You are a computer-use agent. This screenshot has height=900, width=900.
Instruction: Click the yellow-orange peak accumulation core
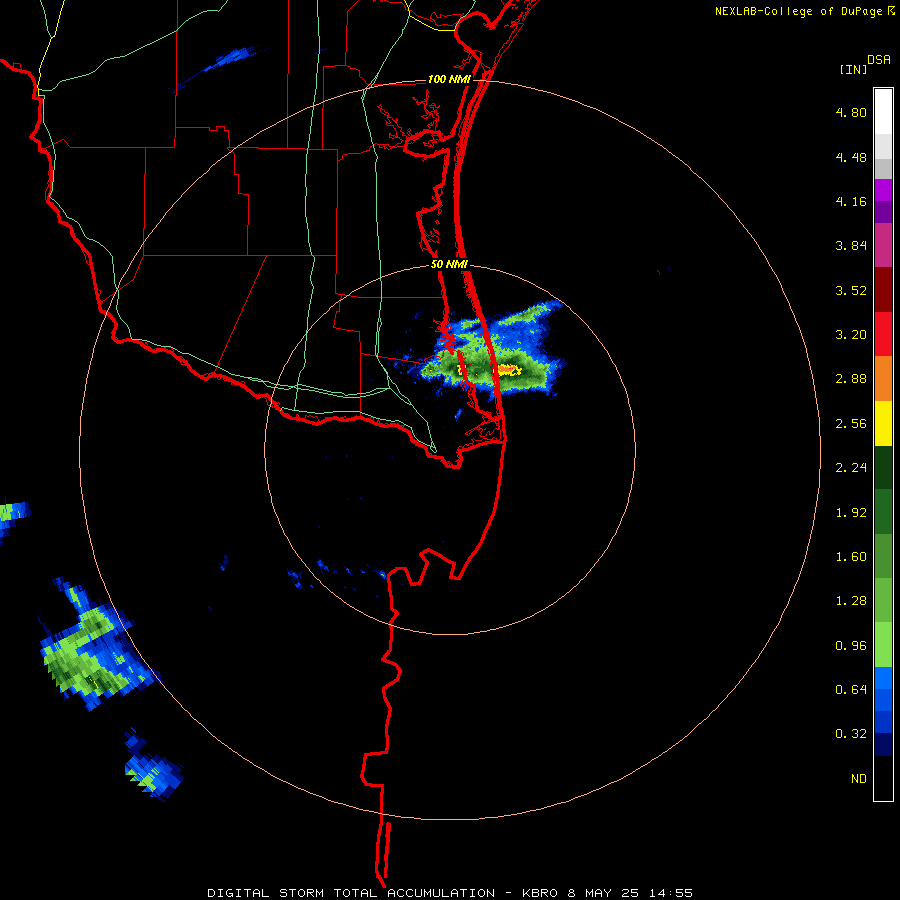pos(508,370)
